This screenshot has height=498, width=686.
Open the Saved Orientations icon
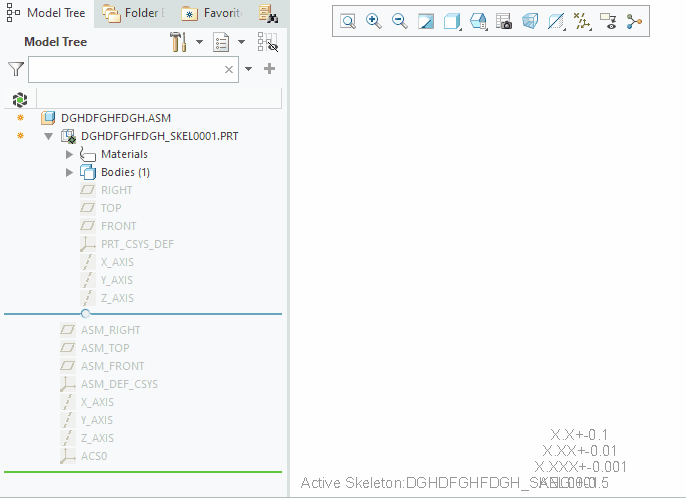(x=478, y=21)
